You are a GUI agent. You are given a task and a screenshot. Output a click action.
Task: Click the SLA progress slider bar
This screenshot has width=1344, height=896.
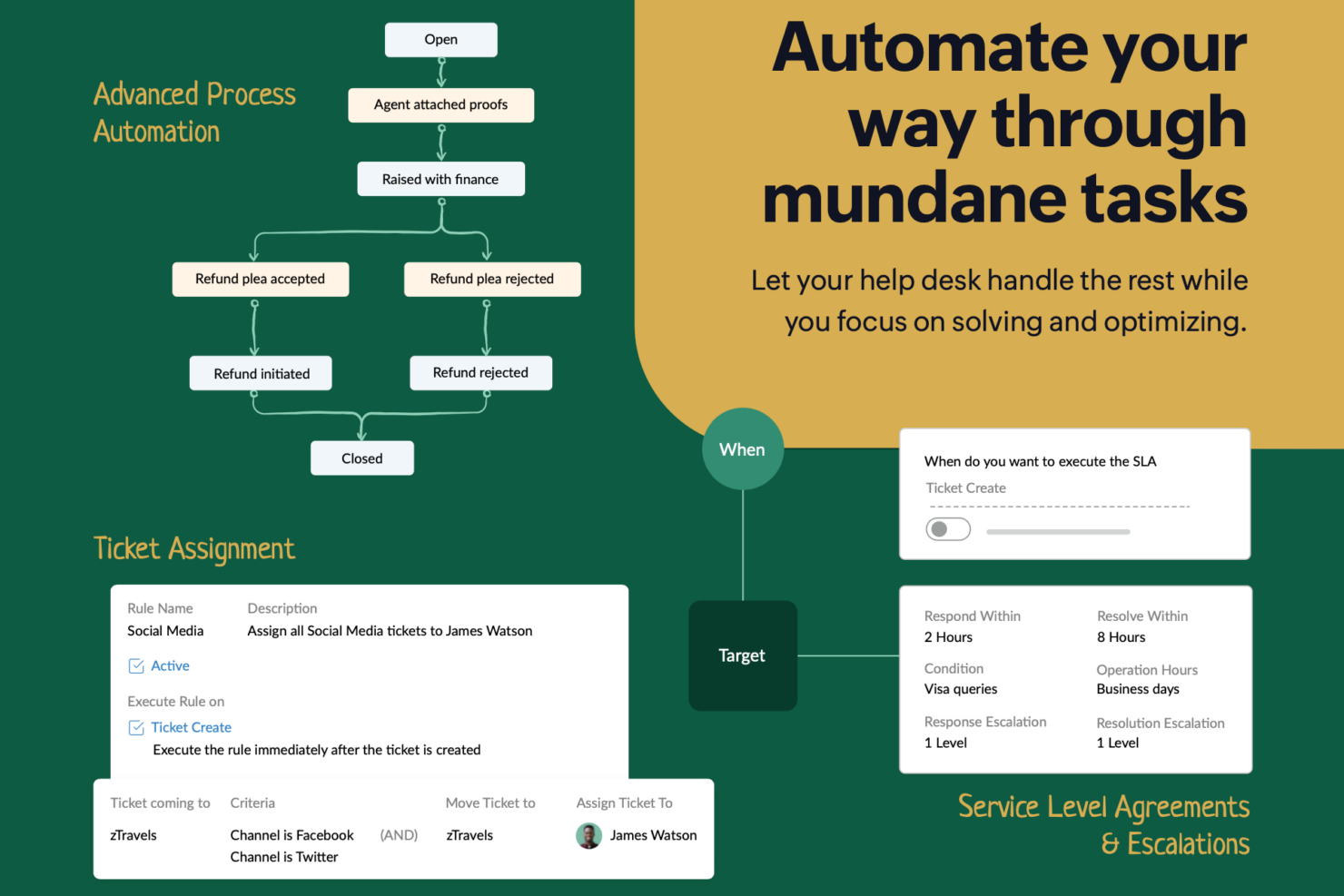tap(1058, 532)
